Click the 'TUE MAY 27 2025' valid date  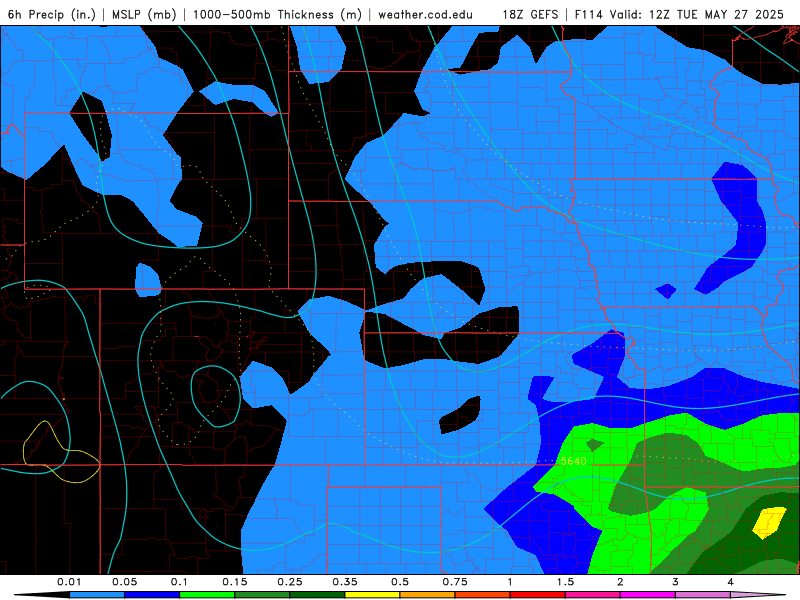(730, 14)
